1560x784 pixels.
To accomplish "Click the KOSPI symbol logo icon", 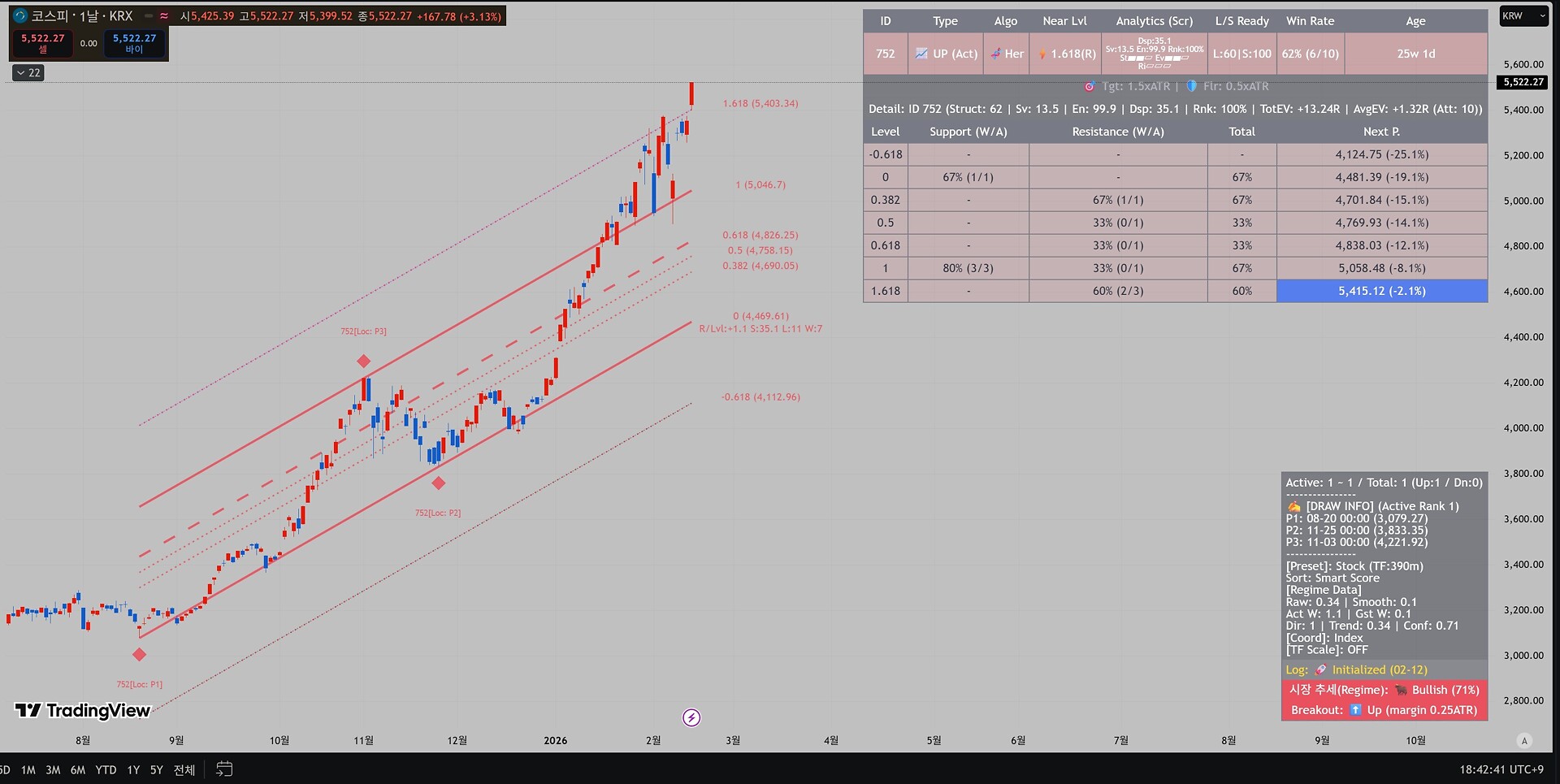I will 20,15.
